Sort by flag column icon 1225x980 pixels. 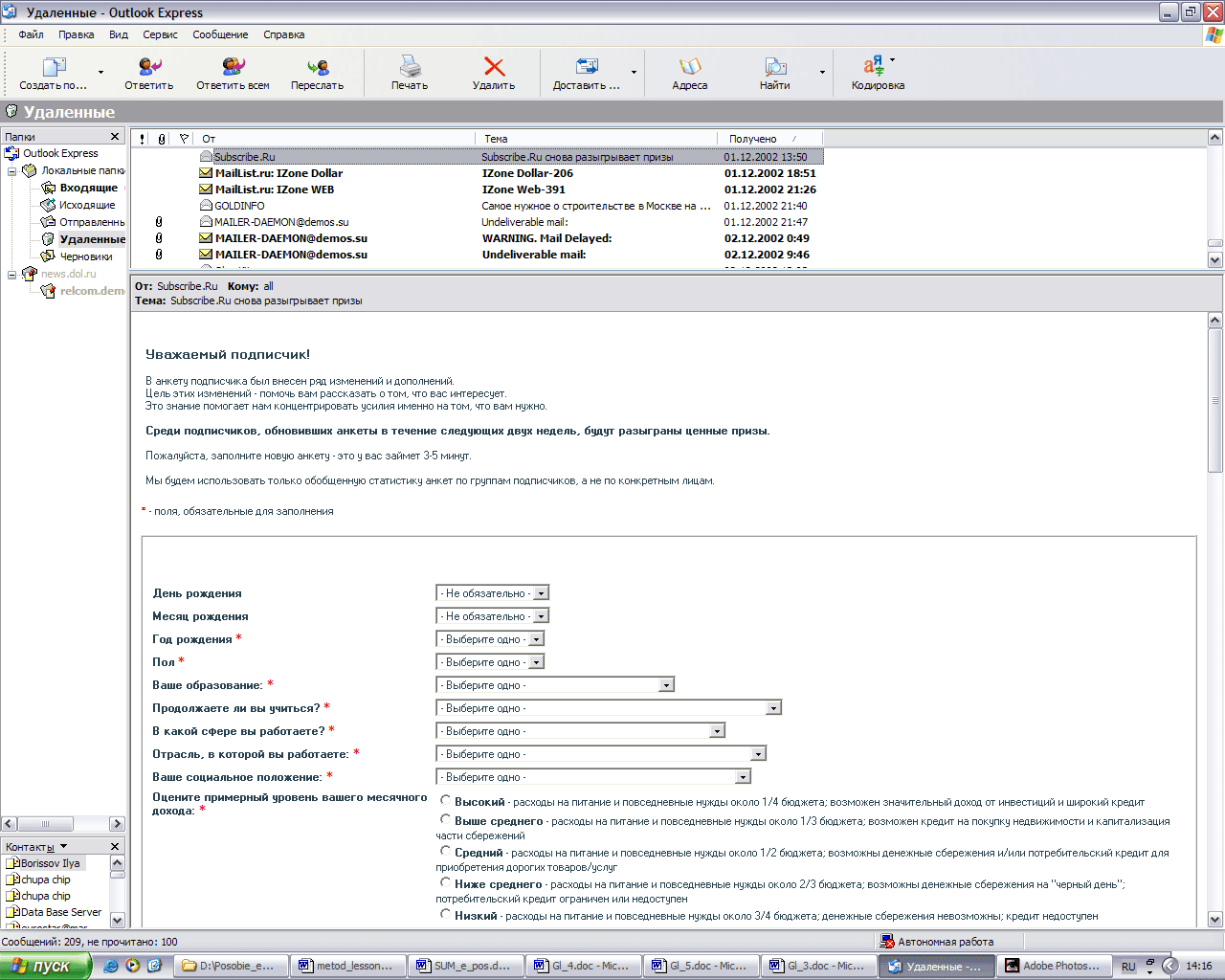point(184,139)
